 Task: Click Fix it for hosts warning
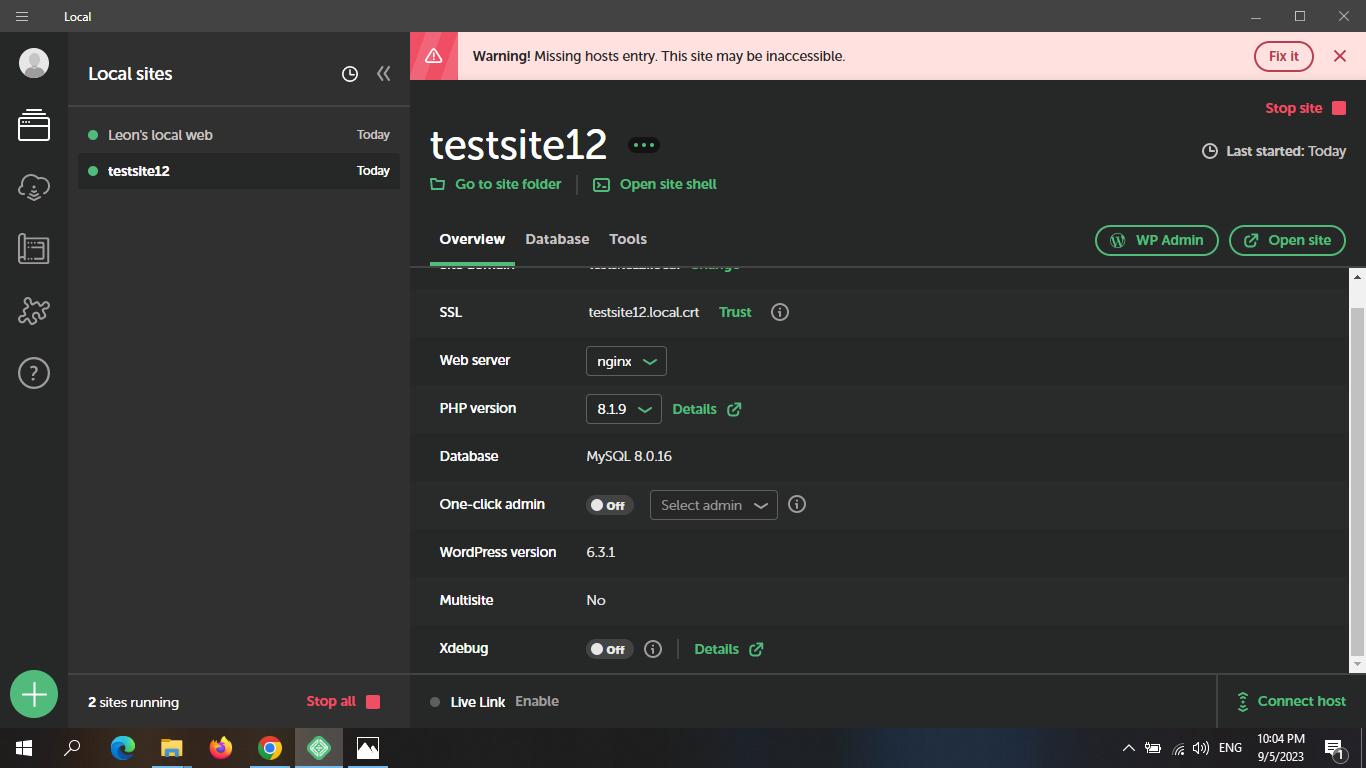click(x=1284, y=56)
